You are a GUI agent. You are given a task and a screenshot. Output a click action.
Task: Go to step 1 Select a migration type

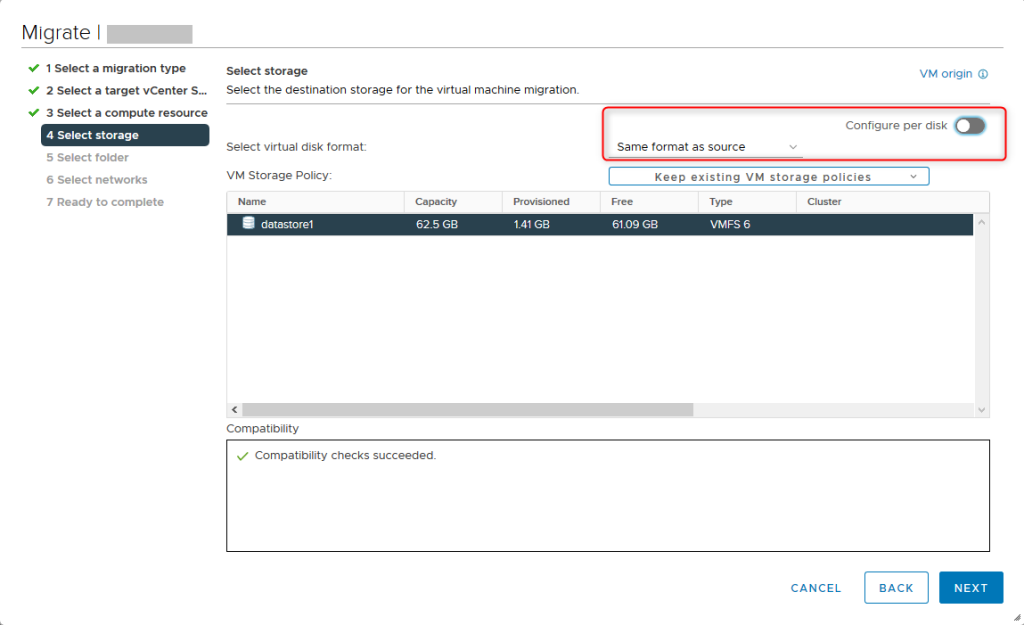point(116,68)
